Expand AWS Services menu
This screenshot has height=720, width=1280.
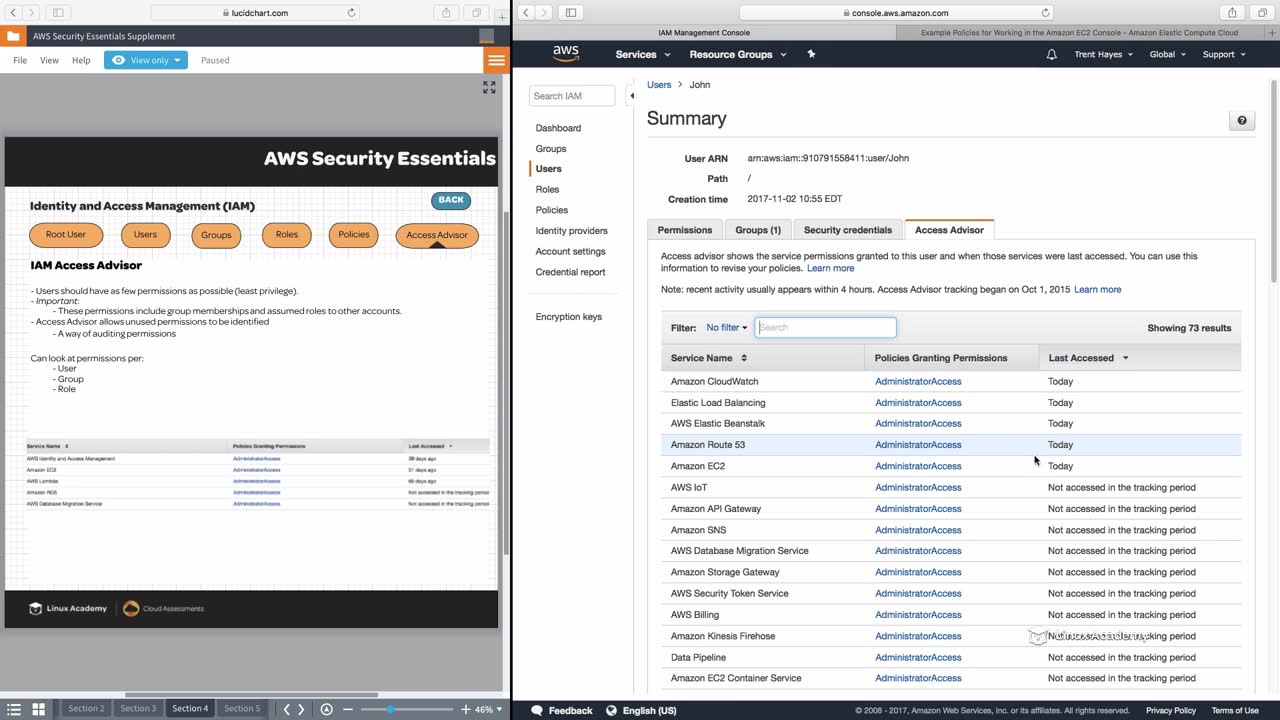641,54
